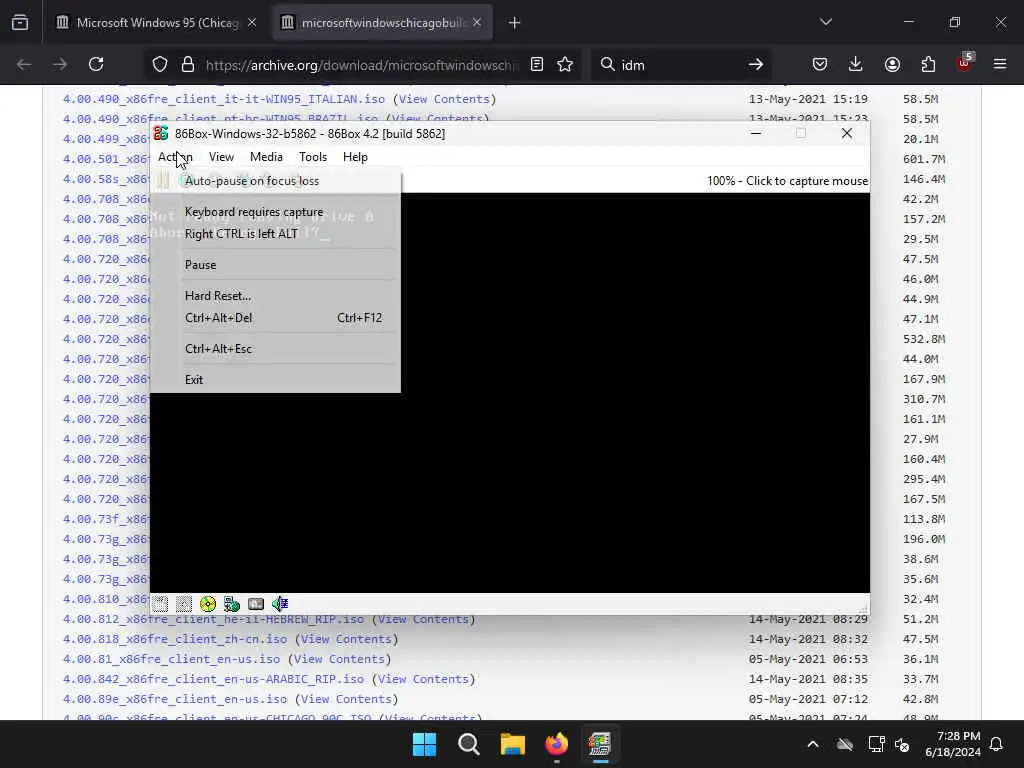Switch to Firefox on the taskbar
The height and width of the screenshot is (768, 1024).
point(556,744)
